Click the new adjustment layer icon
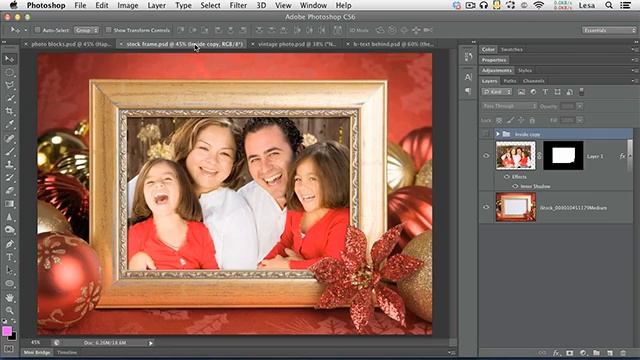Image resolution: width=640 pixels, height=360 pixels. 583,353
